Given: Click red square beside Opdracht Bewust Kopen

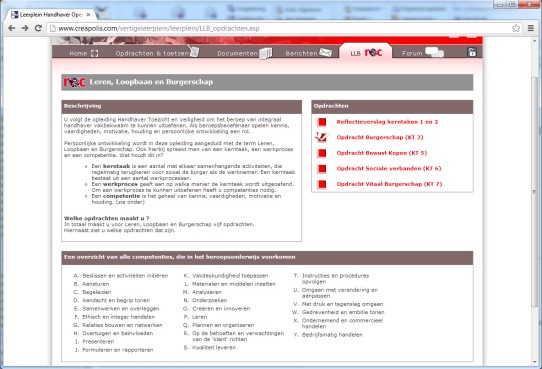Looking at the screenshot, I should pyautogui.click(x=322, y=153).
